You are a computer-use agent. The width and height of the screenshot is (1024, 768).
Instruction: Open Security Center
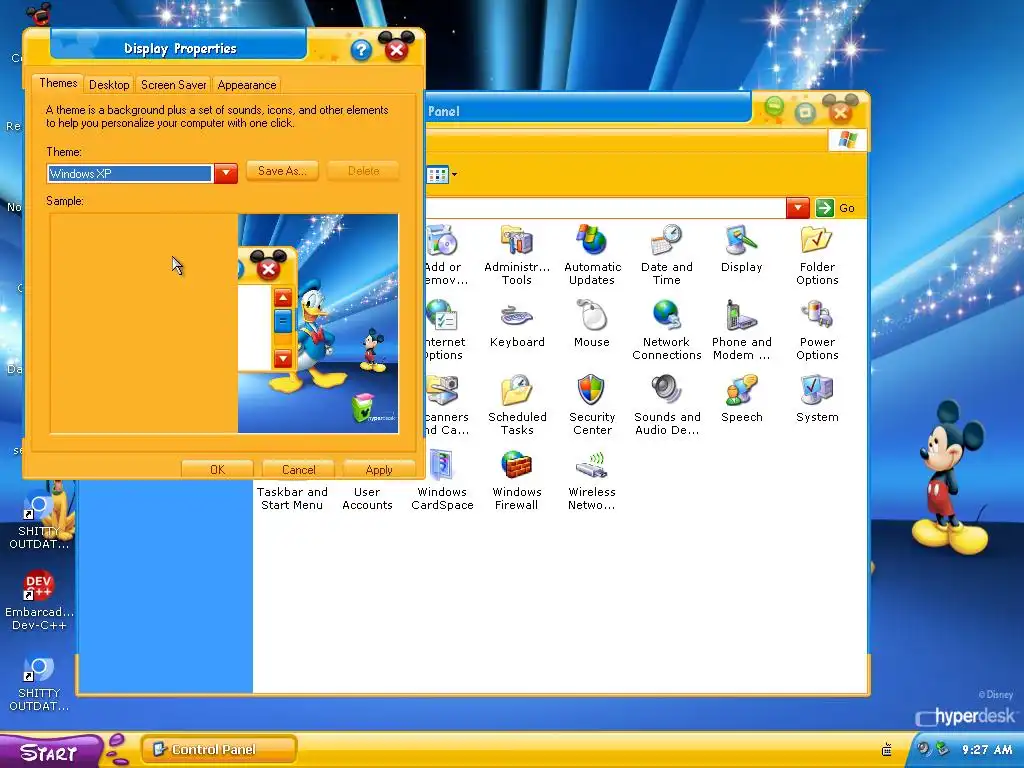click(592, 405)
